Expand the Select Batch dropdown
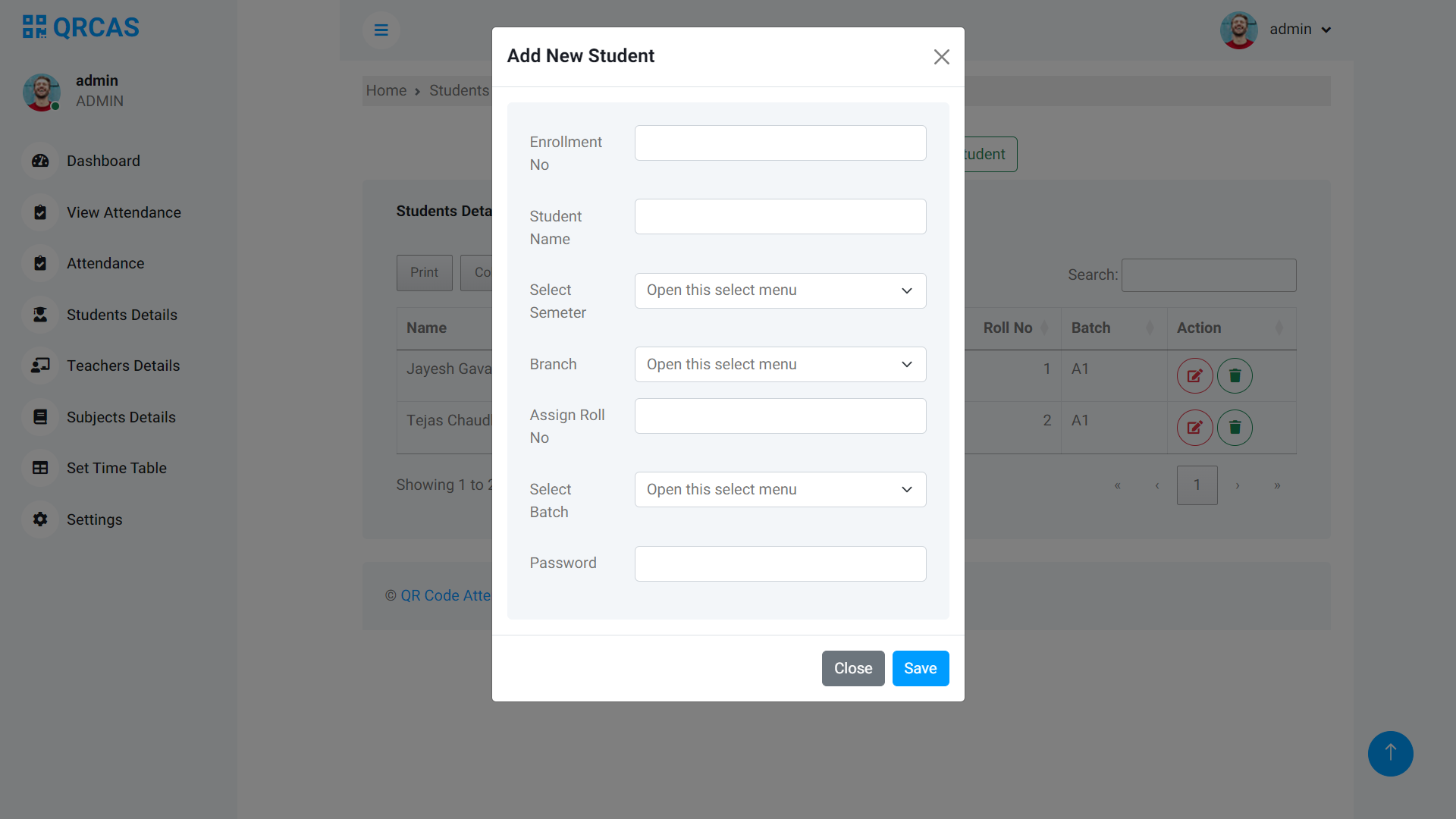The image size is (1456, 819). (x=780, y=489)
